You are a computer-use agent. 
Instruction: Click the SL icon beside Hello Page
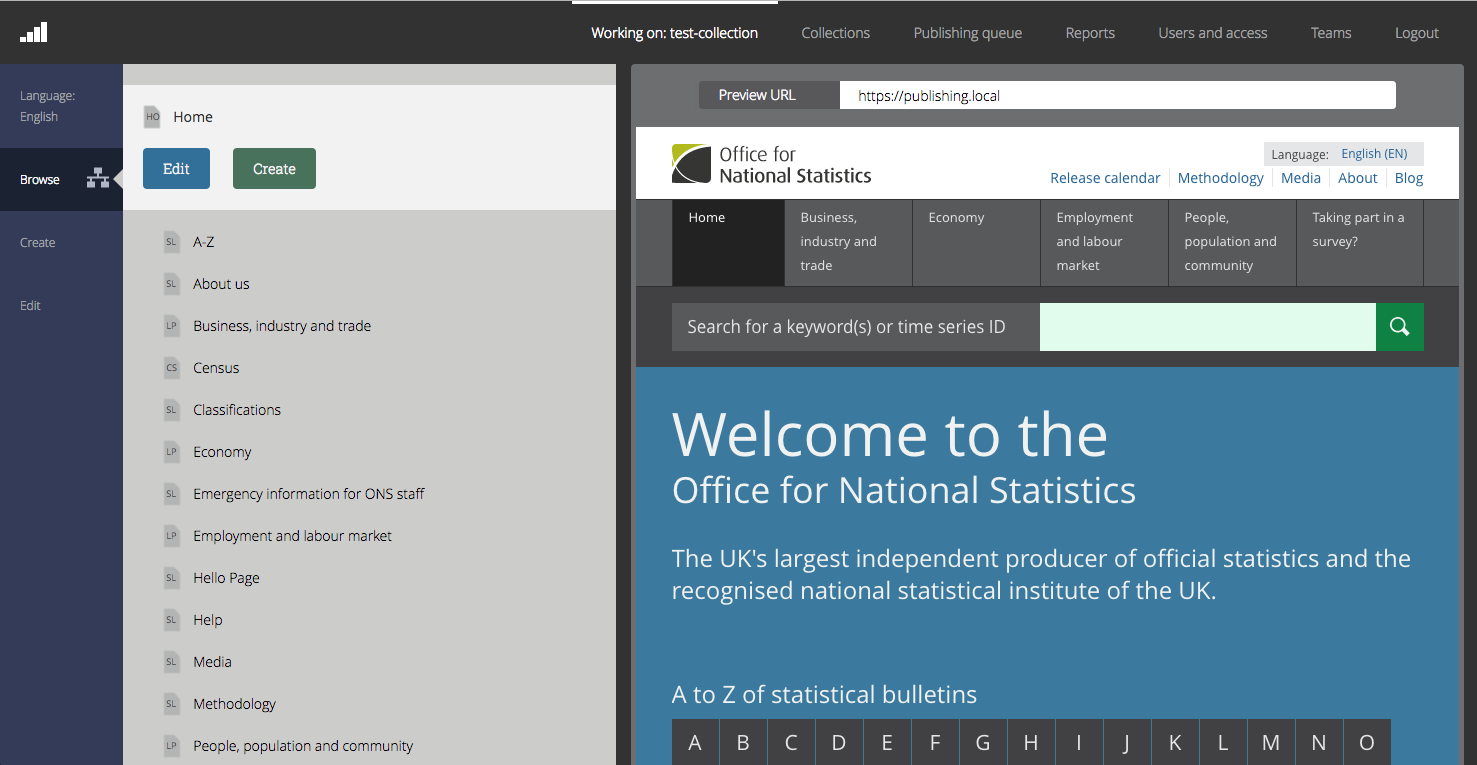172,578
